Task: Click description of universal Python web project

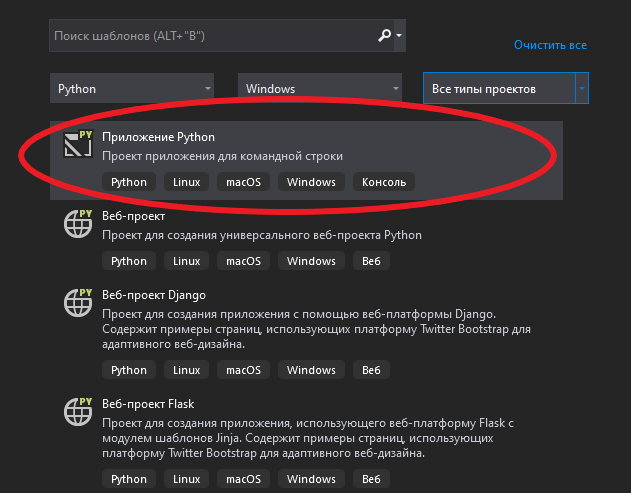Action: pyautogui.click(x=262, y=235)
